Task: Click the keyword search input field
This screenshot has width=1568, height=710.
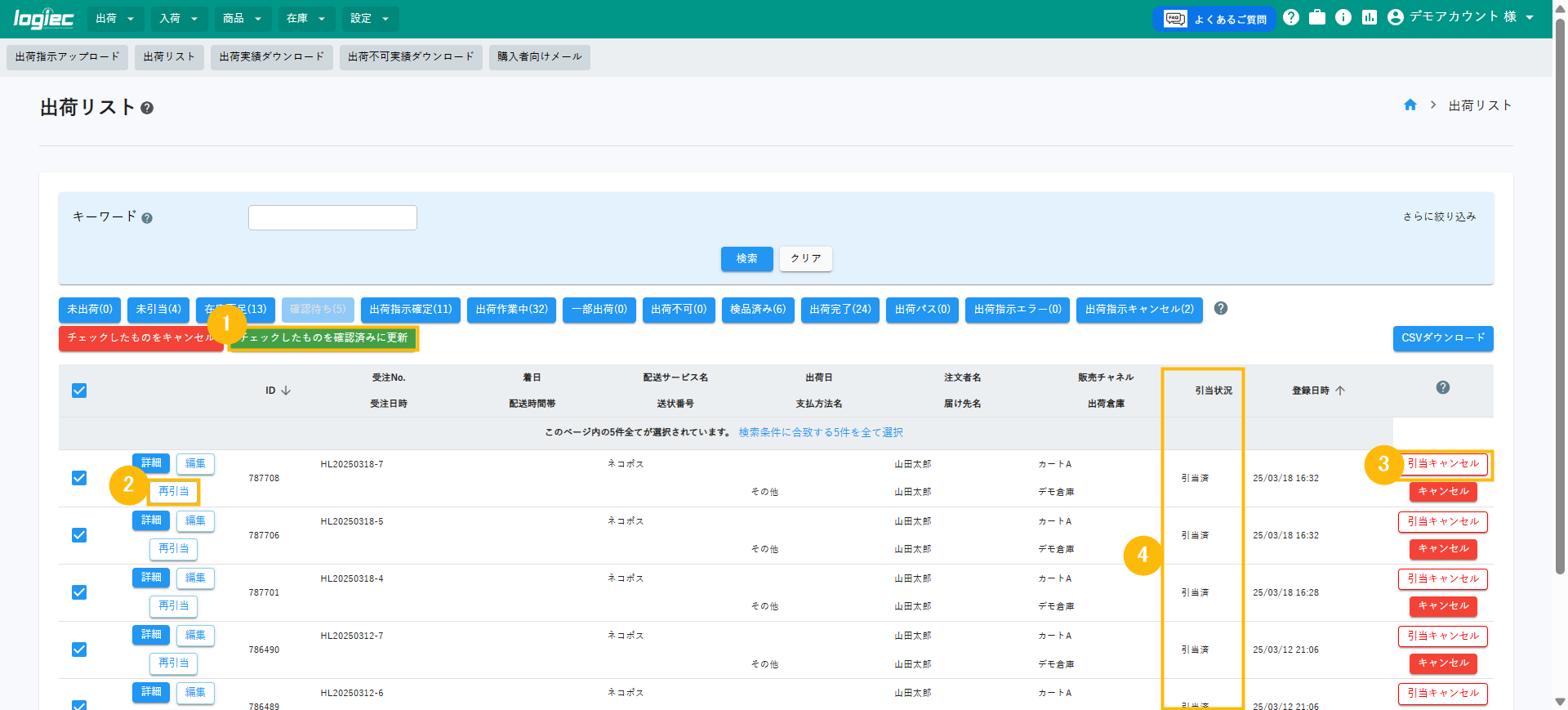Action: (x=332, y=218)
